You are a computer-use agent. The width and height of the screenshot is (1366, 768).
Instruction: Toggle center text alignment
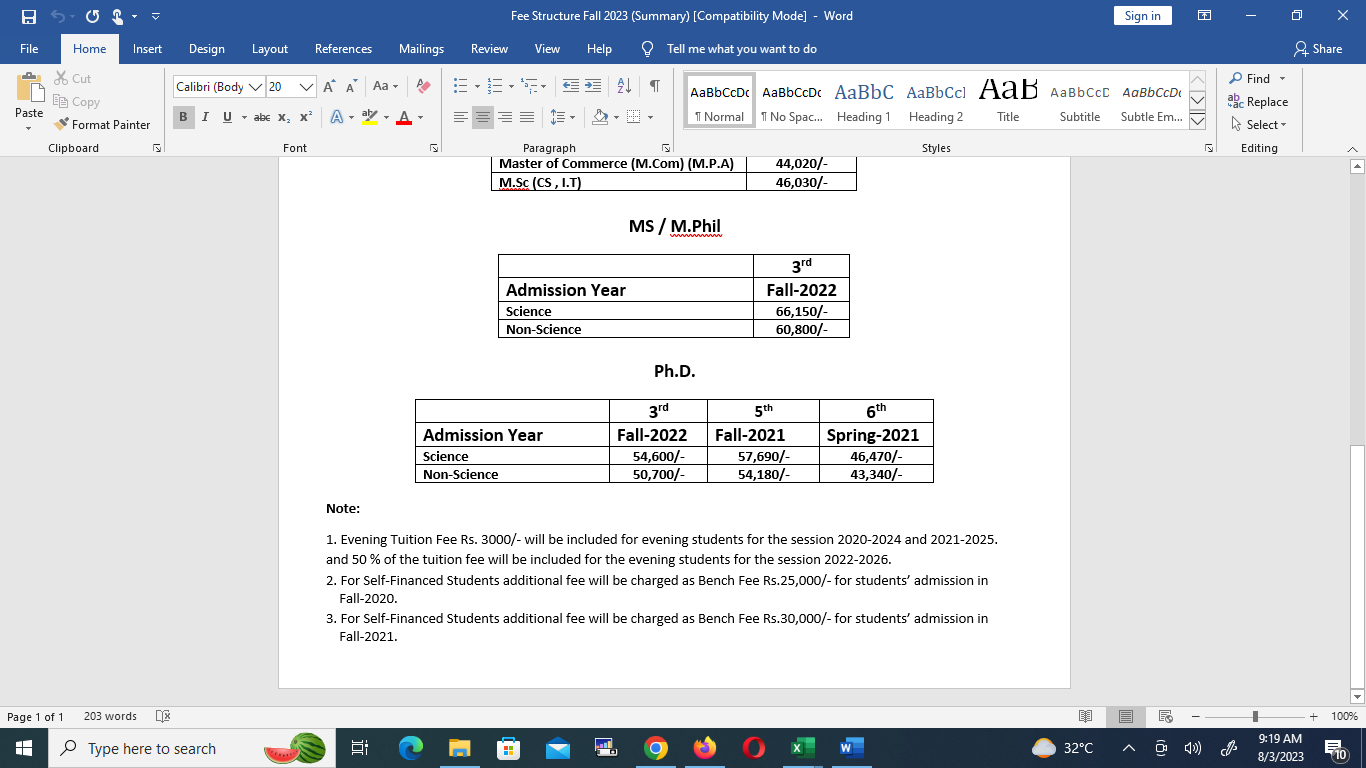coord(483,117)
